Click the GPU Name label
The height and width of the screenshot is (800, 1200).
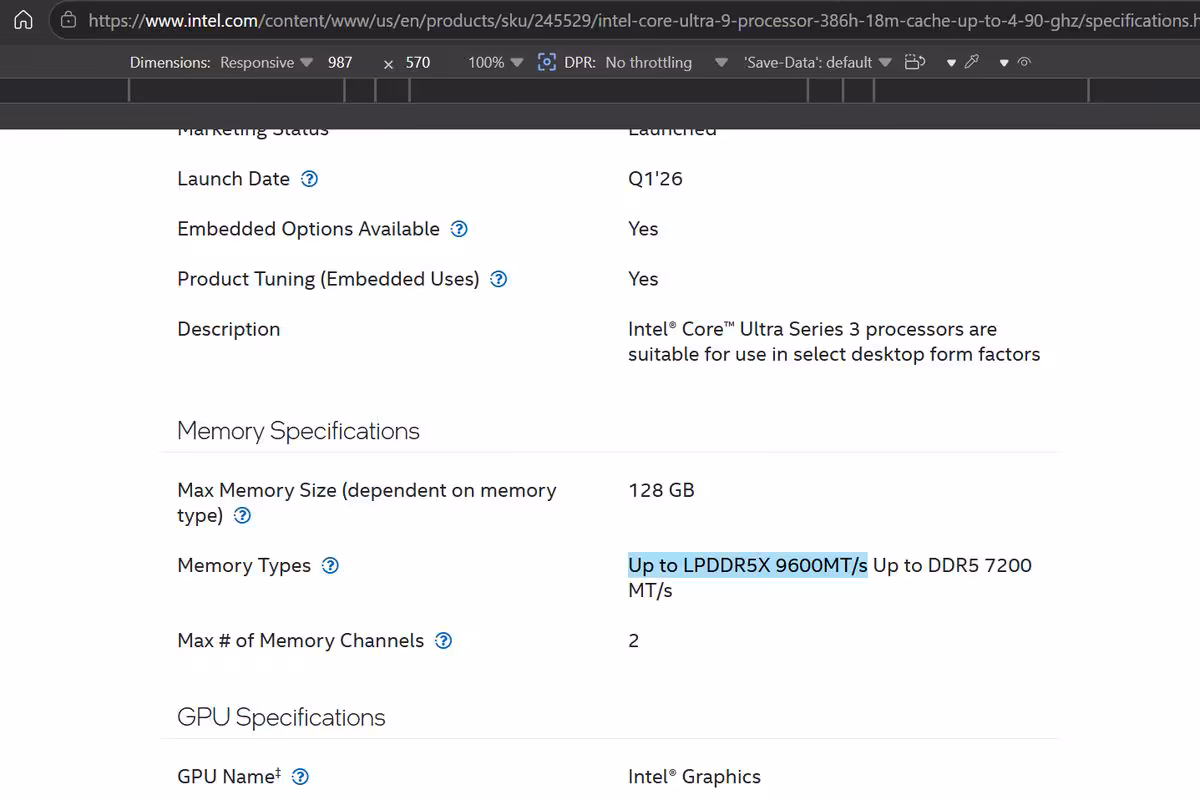(x=229, y=777)
